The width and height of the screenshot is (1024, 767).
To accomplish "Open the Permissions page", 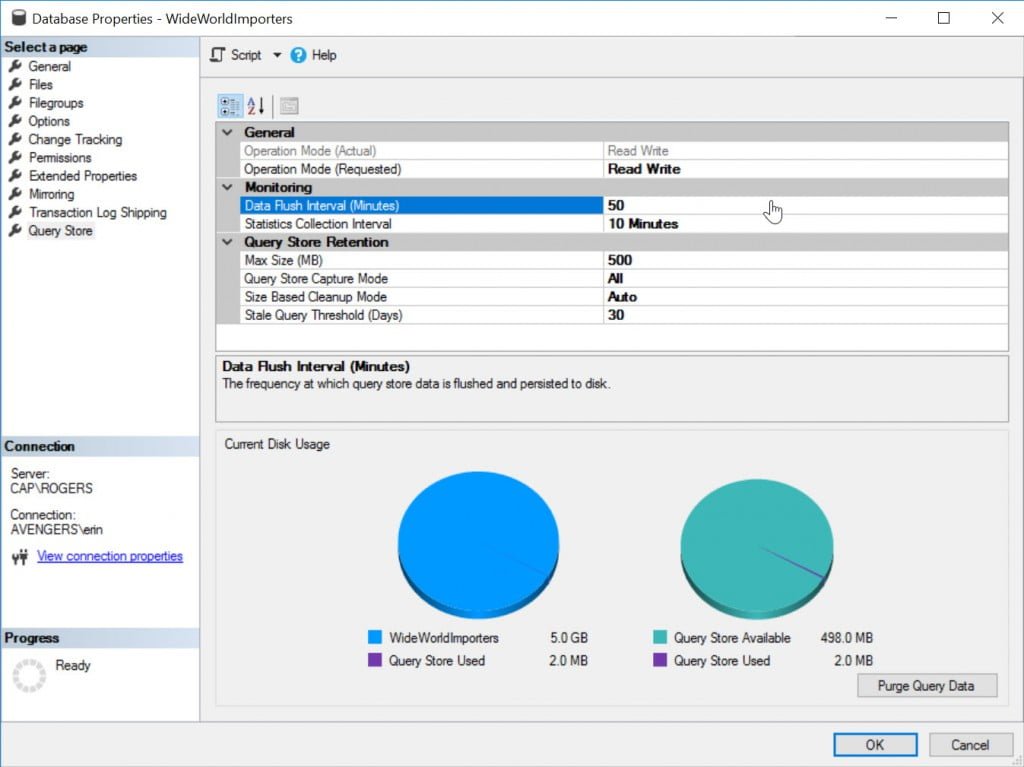I will pos(60,157).
